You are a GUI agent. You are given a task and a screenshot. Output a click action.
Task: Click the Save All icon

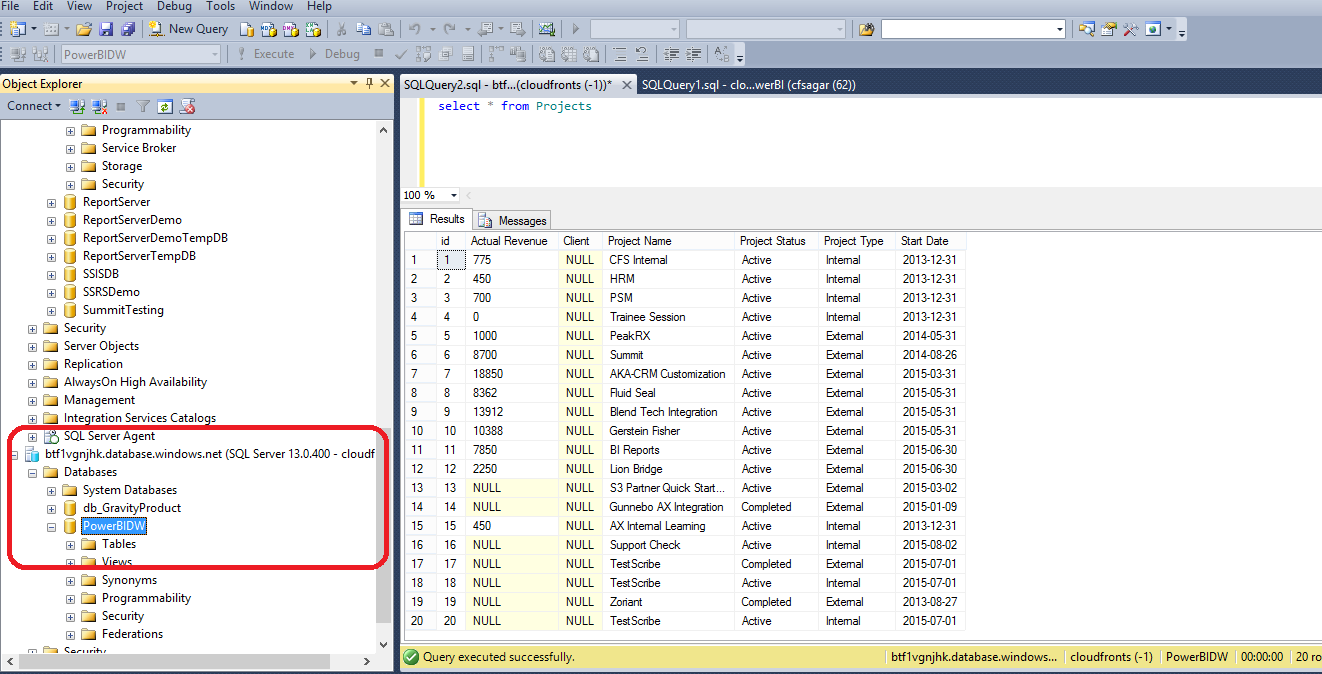[128, 29]
